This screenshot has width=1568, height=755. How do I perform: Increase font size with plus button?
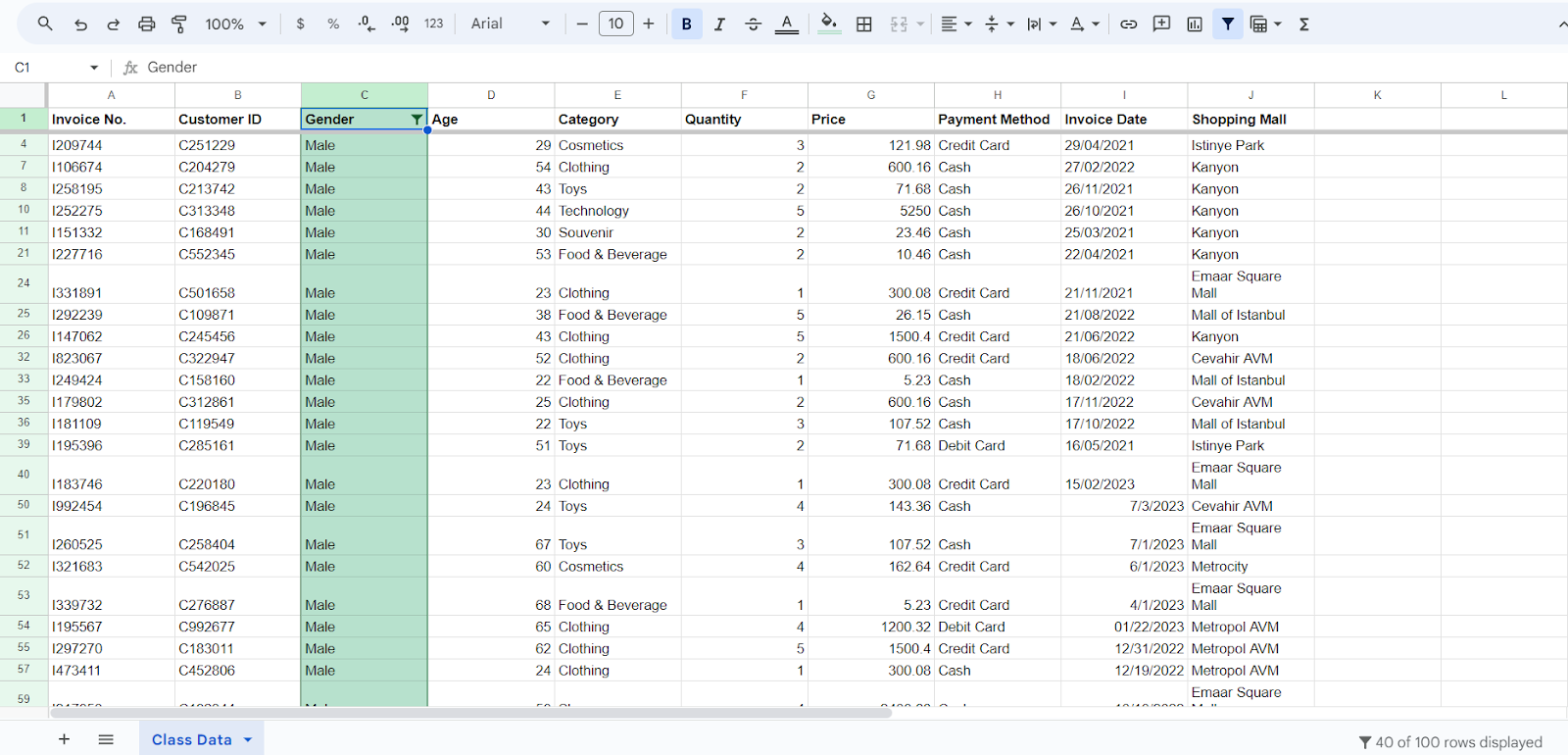coord(649,24)
